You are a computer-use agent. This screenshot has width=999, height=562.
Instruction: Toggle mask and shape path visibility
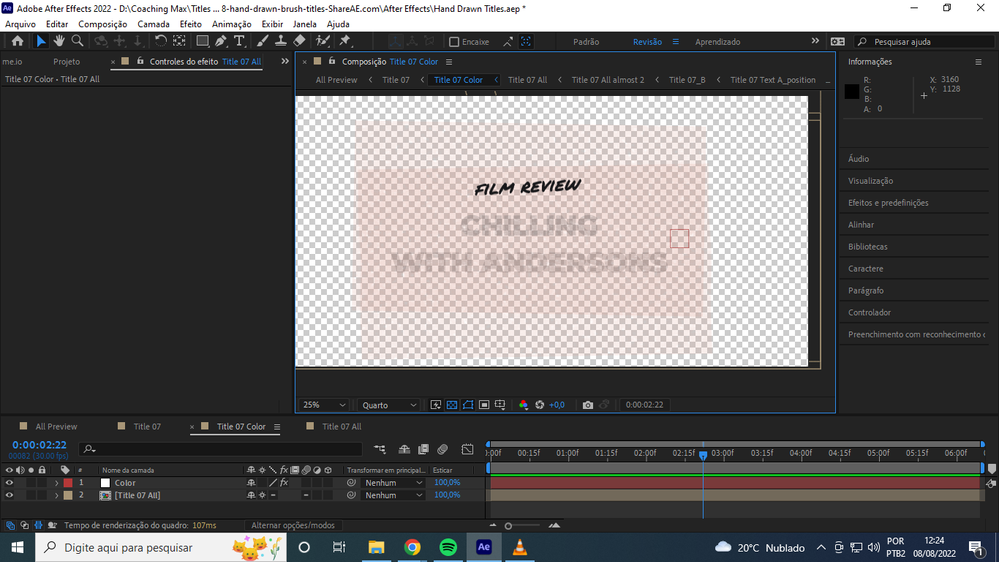(468, 405)
